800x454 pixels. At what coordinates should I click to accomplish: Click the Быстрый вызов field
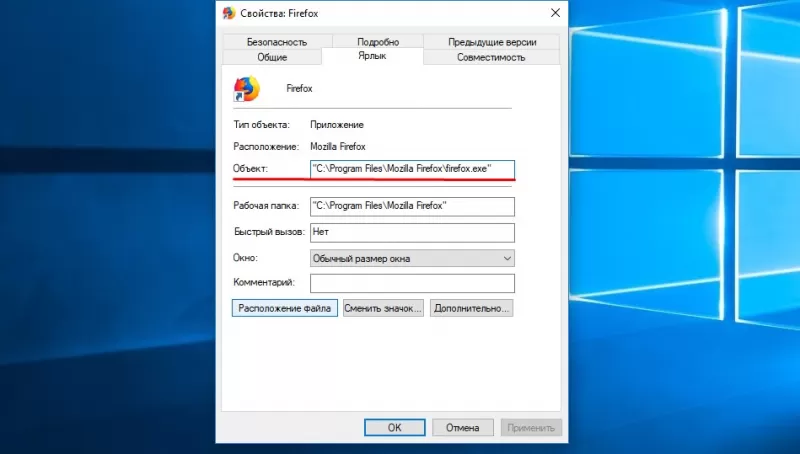point(412,232)
